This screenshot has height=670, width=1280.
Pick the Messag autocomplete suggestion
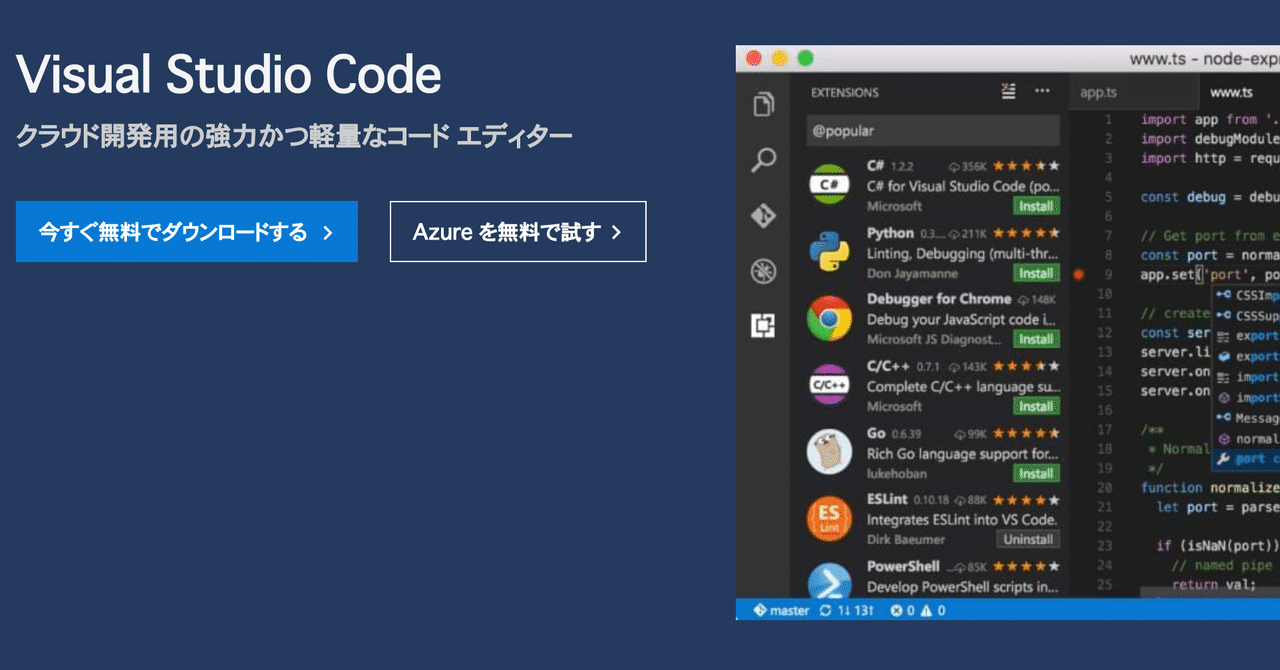pyautogui.click(x=1246, y=418)
